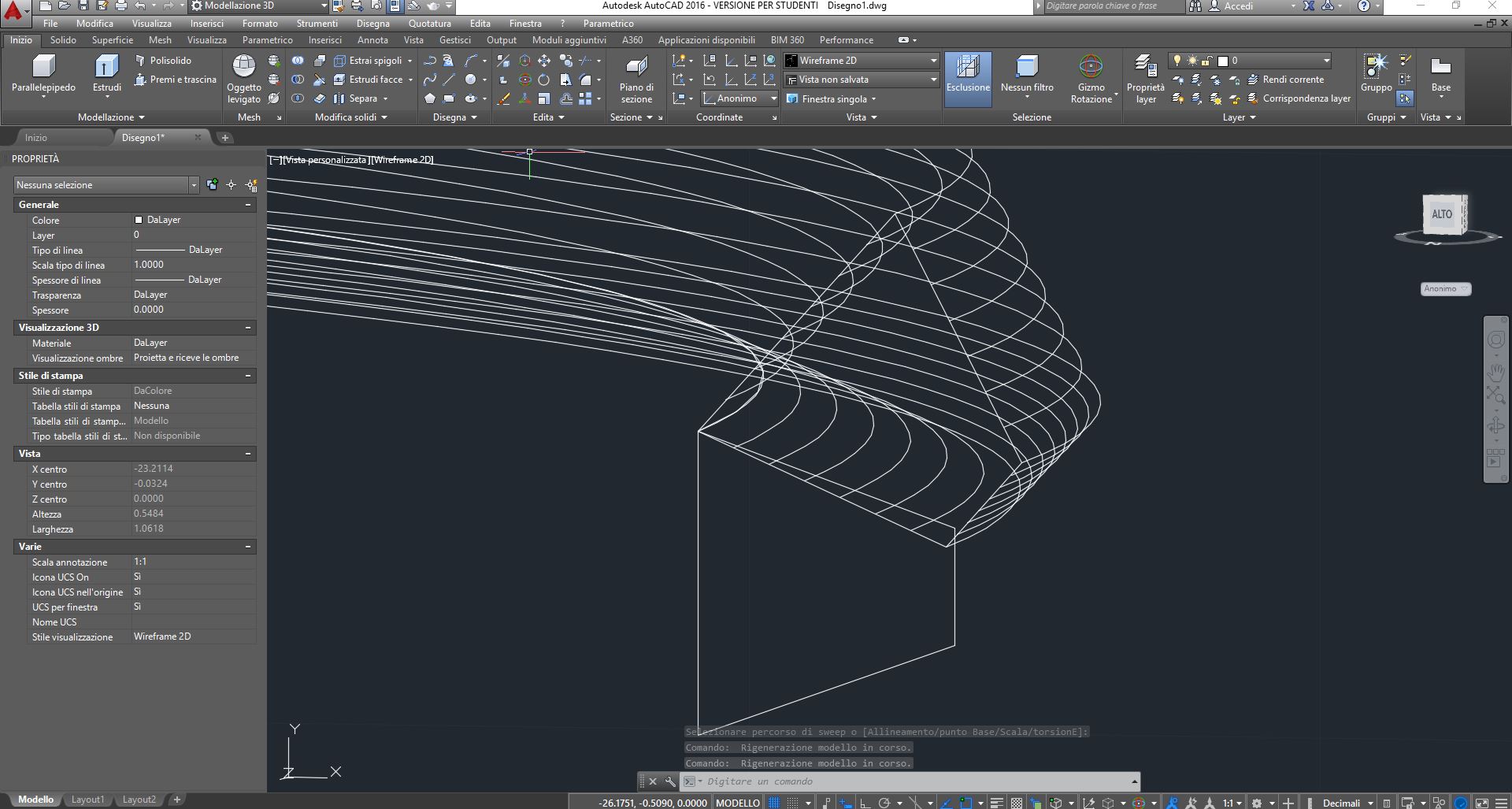The image size is (1512, 809).
Task: Click the Estrudi extrude tool
Action: [x=106, y=73]
